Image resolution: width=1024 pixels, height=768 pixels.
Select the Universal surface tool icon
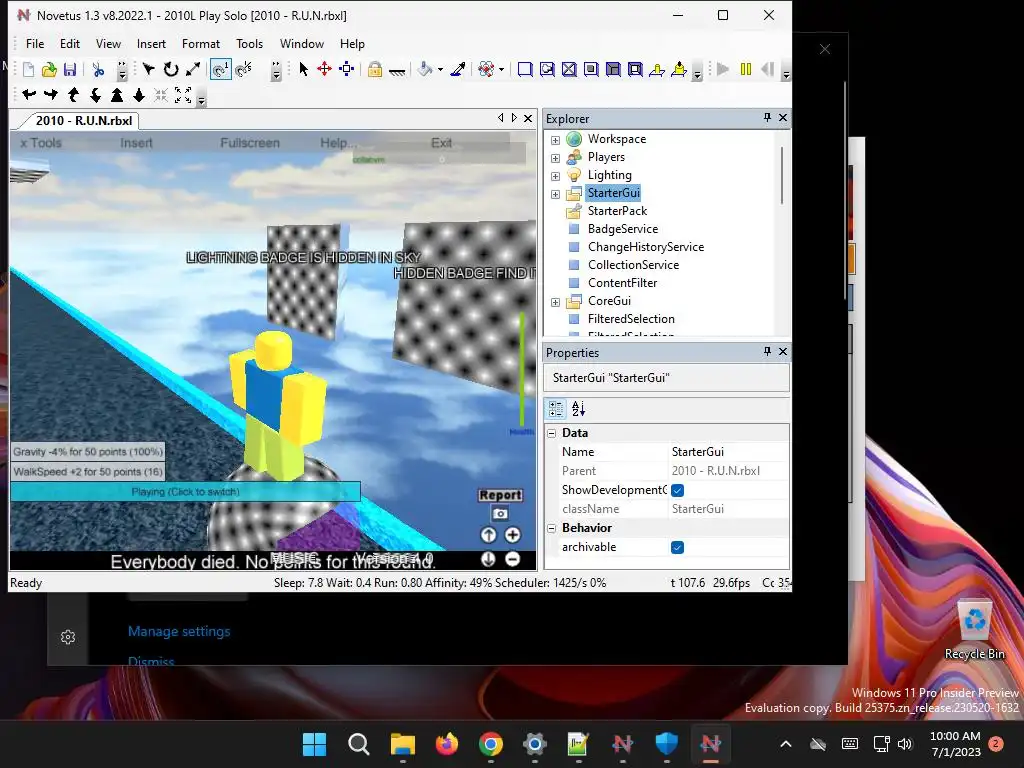[x=635, y=69]
